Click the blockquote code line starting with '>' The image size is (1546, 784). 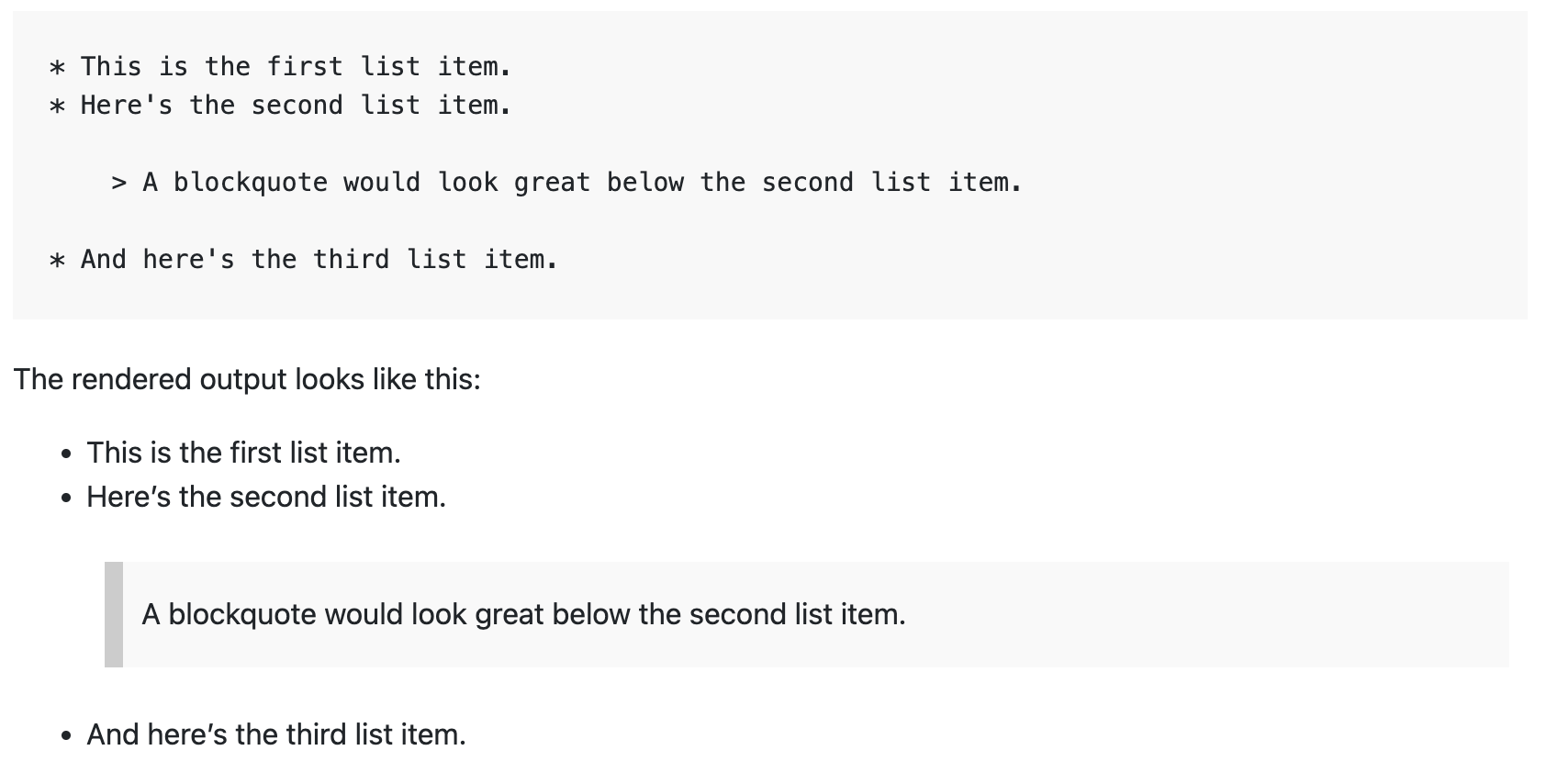[x=566, y=182]
